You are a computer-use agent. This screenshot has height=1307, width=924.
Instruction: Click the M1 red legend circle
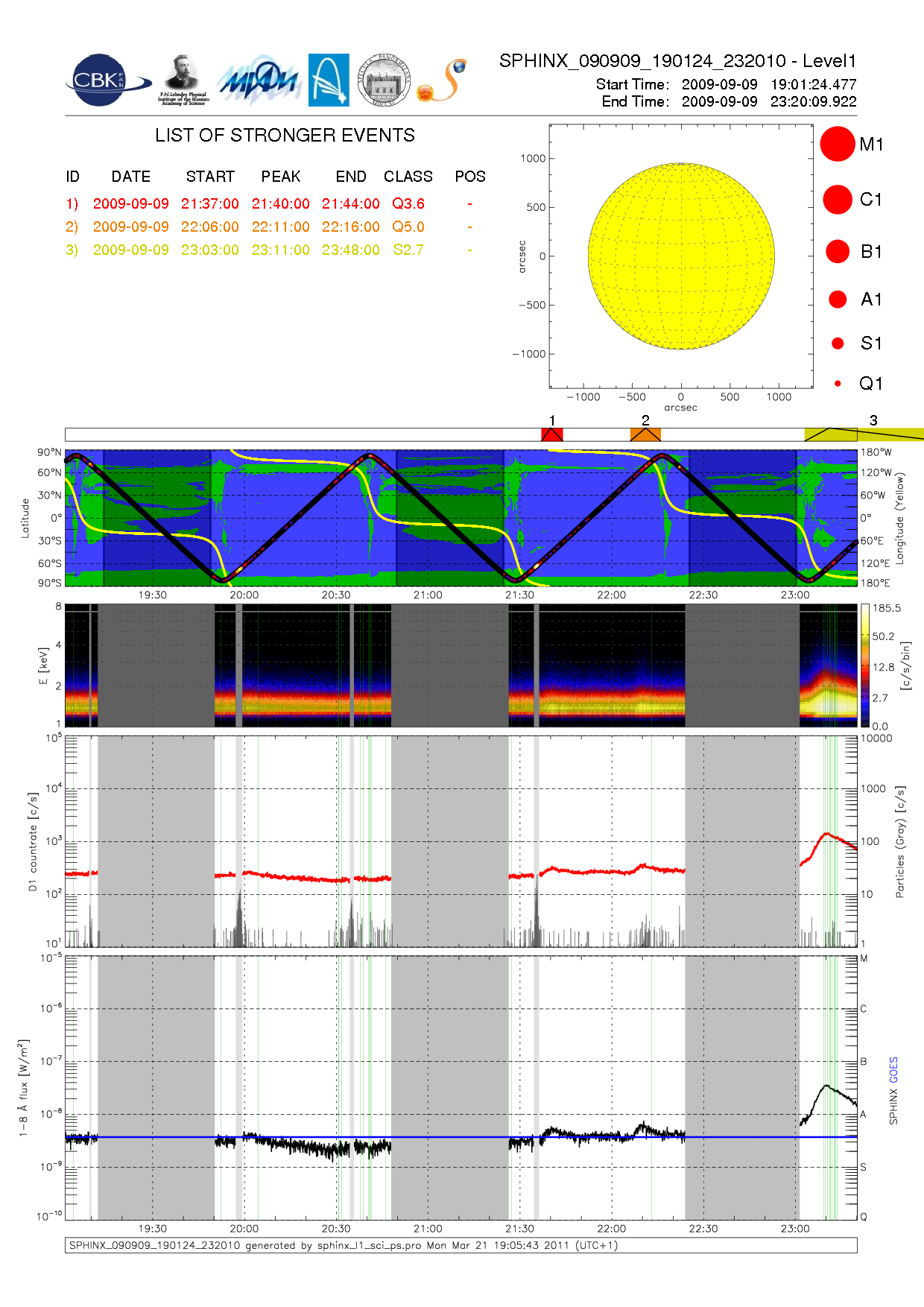[838, 144]
